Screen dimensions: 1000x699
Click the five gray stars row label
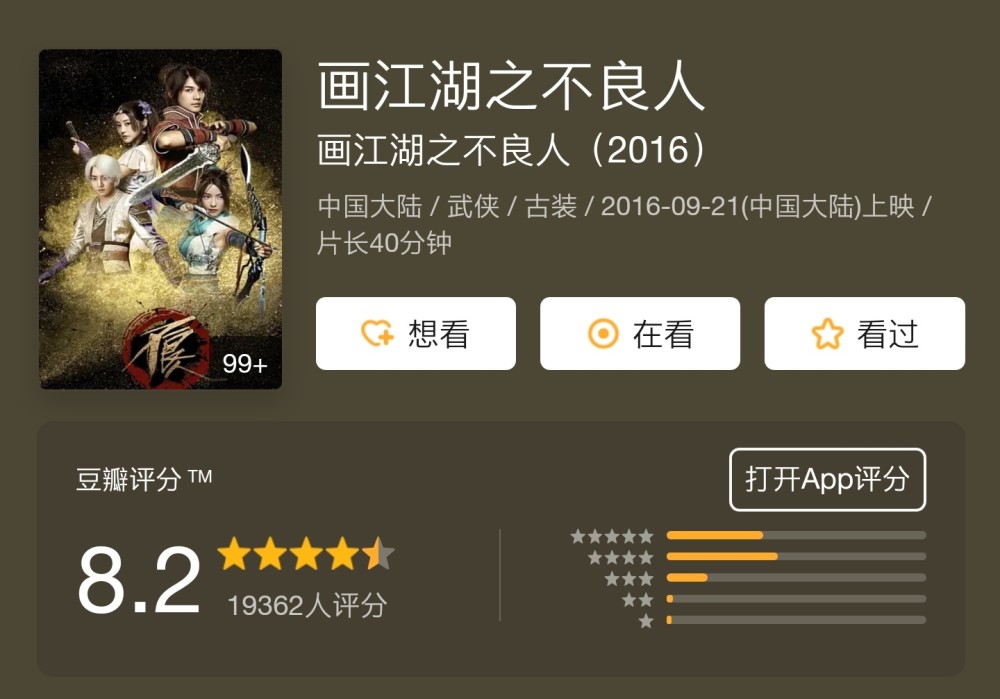point(612,536)
